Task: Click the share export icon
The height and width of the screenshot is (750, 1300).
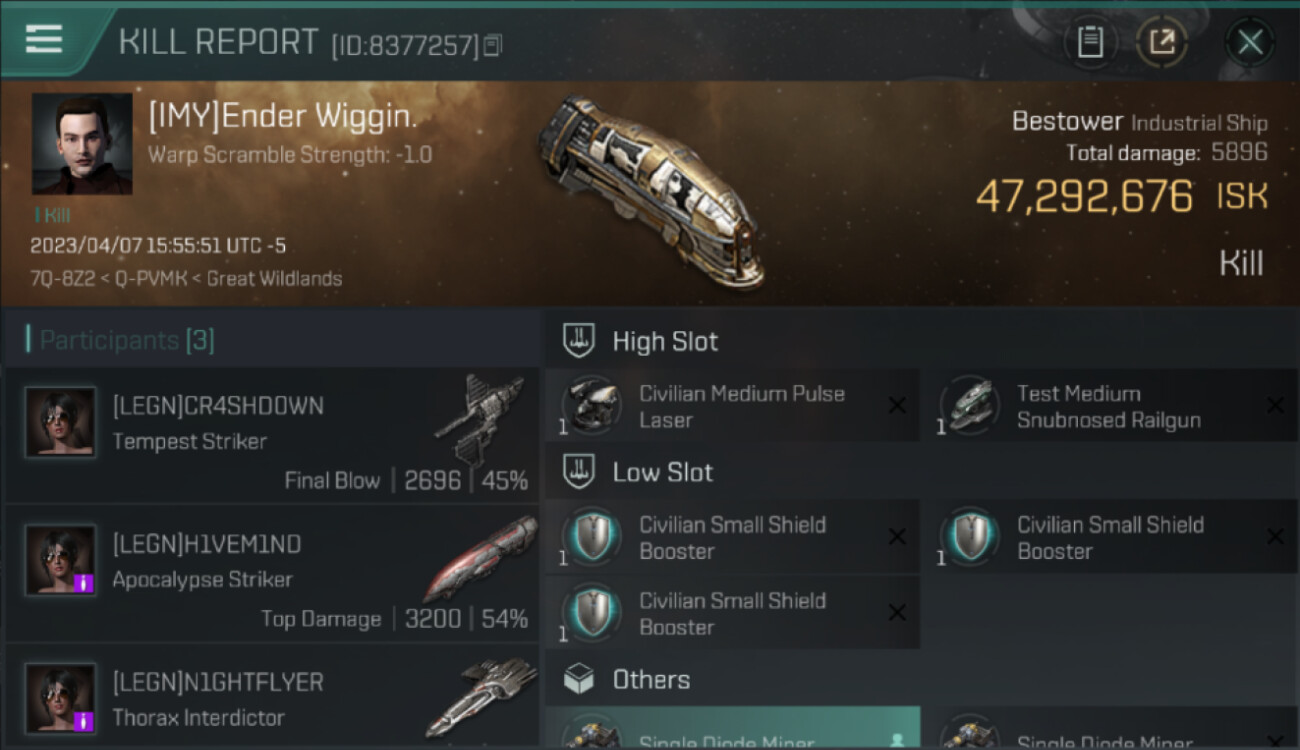Action: (1162, 42)
